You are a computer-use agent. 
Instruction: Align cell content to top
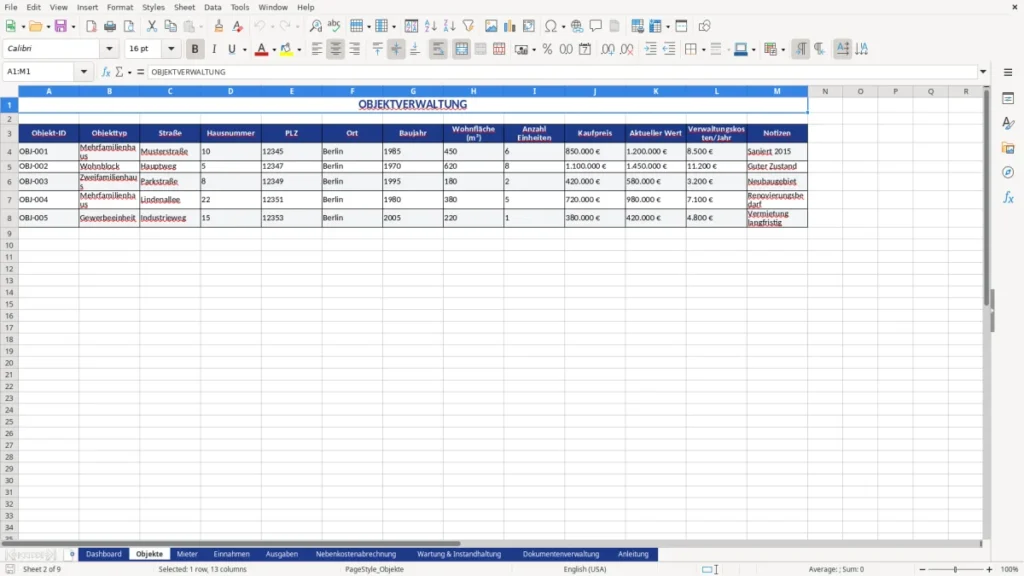click(x=377, y=49)
